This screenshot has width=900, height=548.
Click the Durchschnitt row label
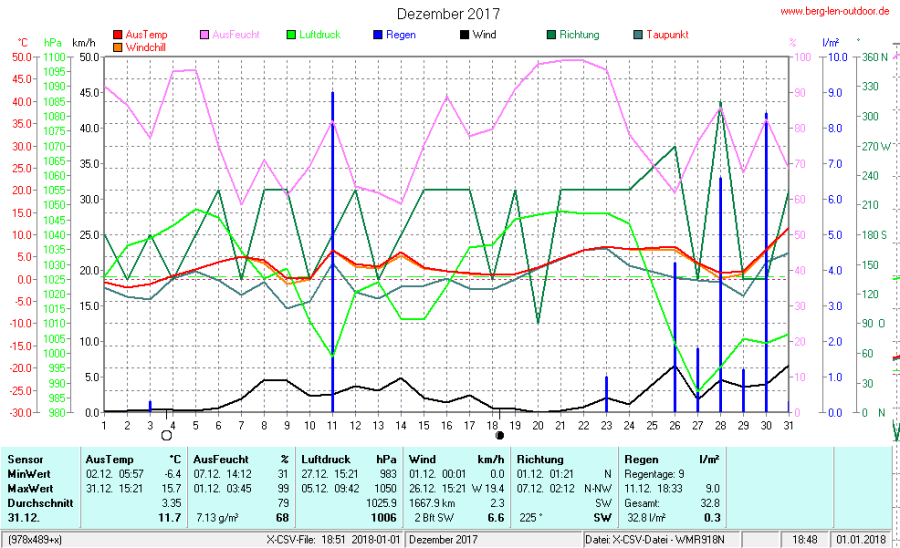40,502
